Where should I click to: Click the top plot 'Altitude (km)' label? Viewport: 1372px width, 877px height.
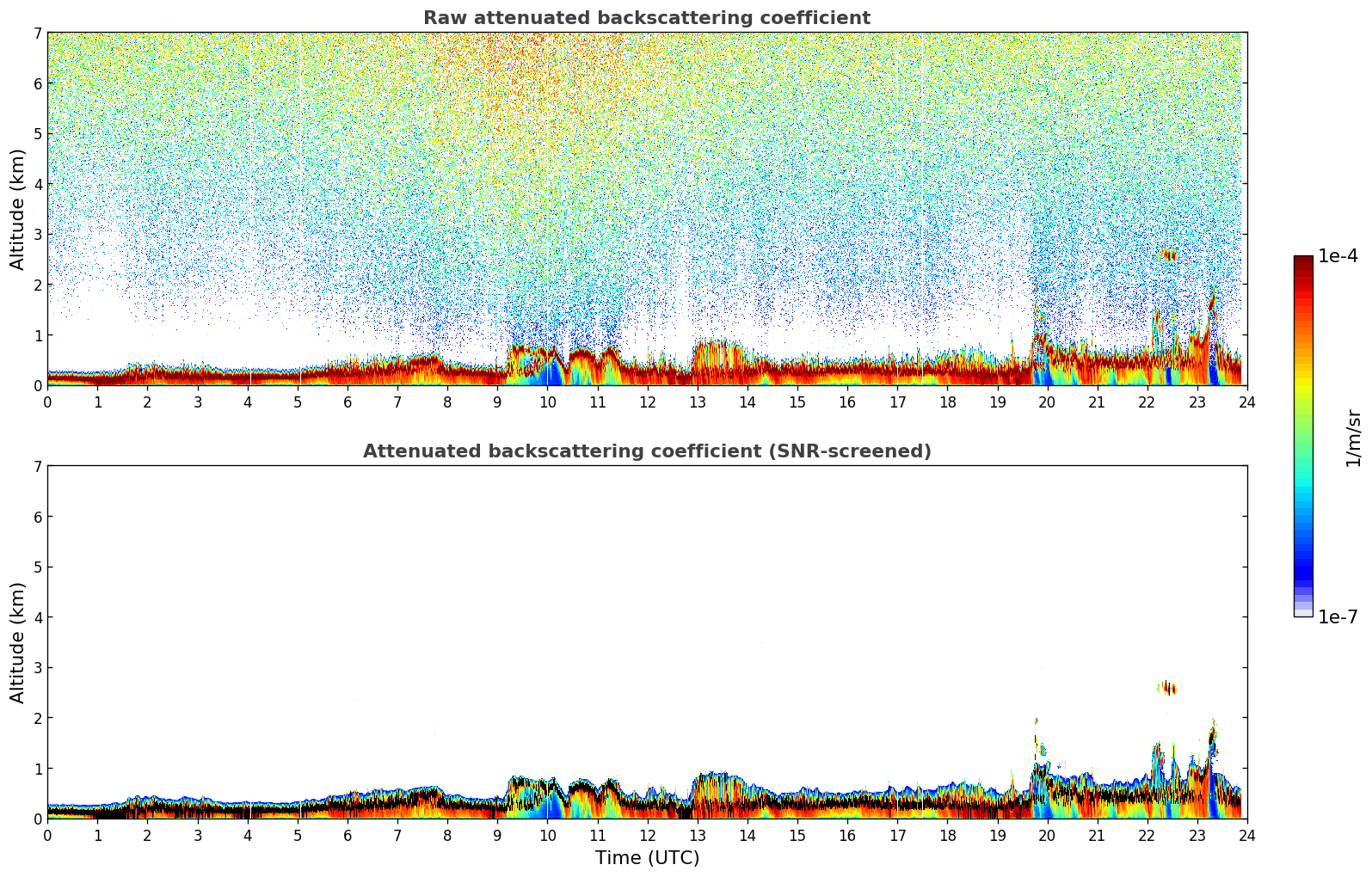18,209
